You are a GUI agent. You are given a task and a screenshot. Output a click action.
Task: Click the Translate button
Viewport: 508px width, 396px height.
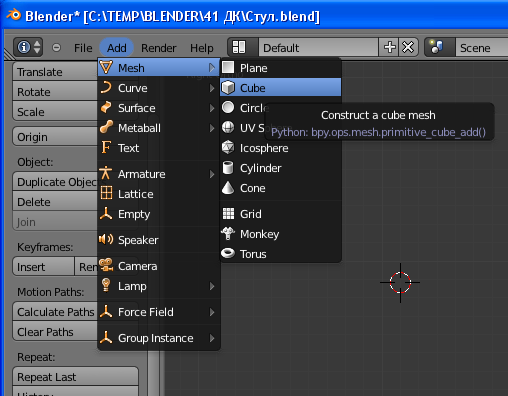pyautogui.click(x=55, y=72)
